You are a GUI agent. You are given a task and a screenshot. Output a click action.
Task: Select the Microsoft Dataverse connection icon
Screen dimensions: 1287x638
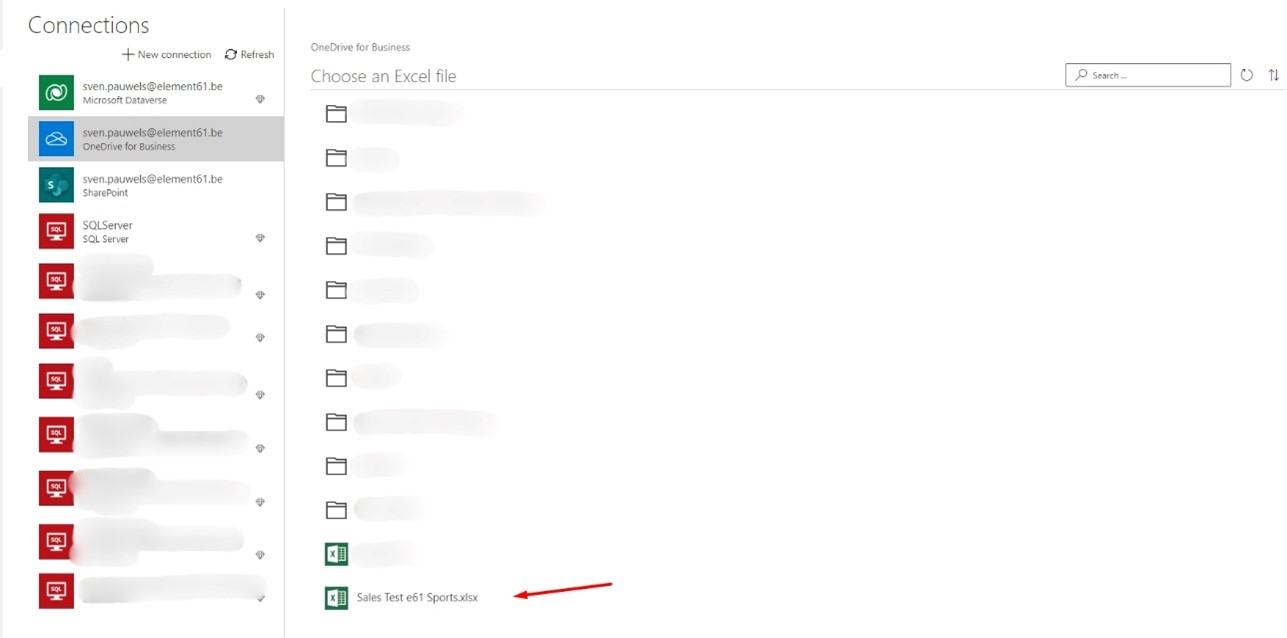(x=56, y=92)
